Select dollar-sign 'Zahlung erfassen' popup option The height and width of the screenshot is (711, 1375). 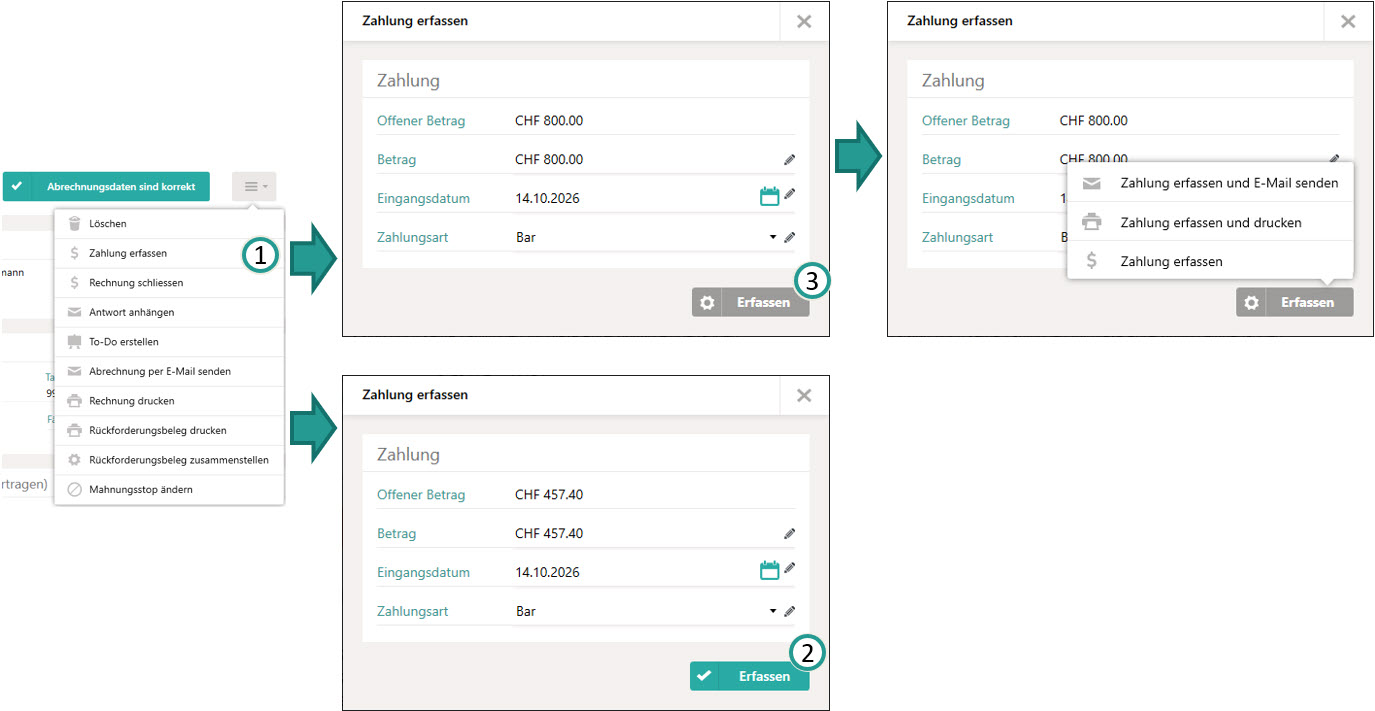[x=1210, y=261]
